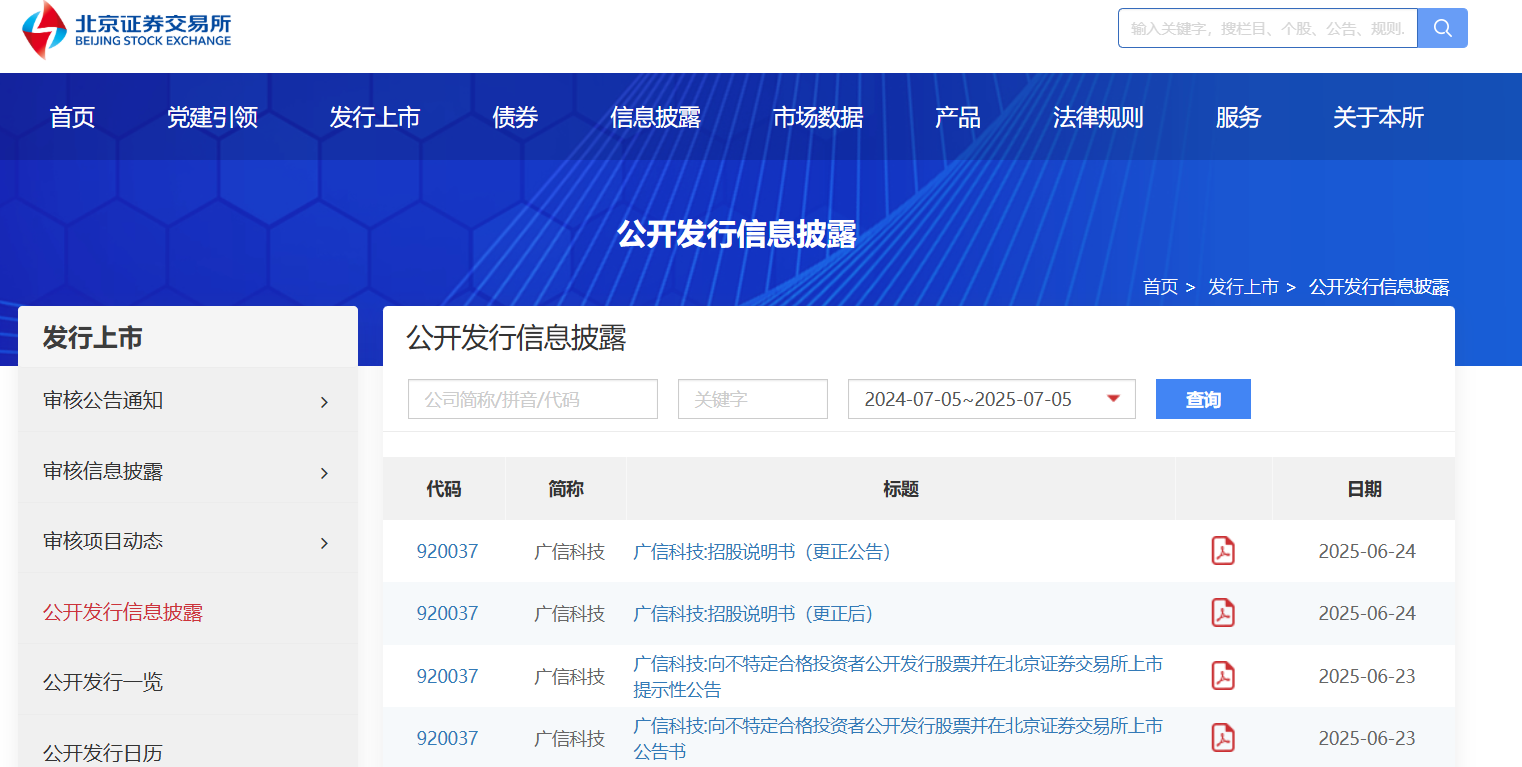Open 发行上市 navigation item
This screenshot has width=1522, height=767.
pos(375,118)
